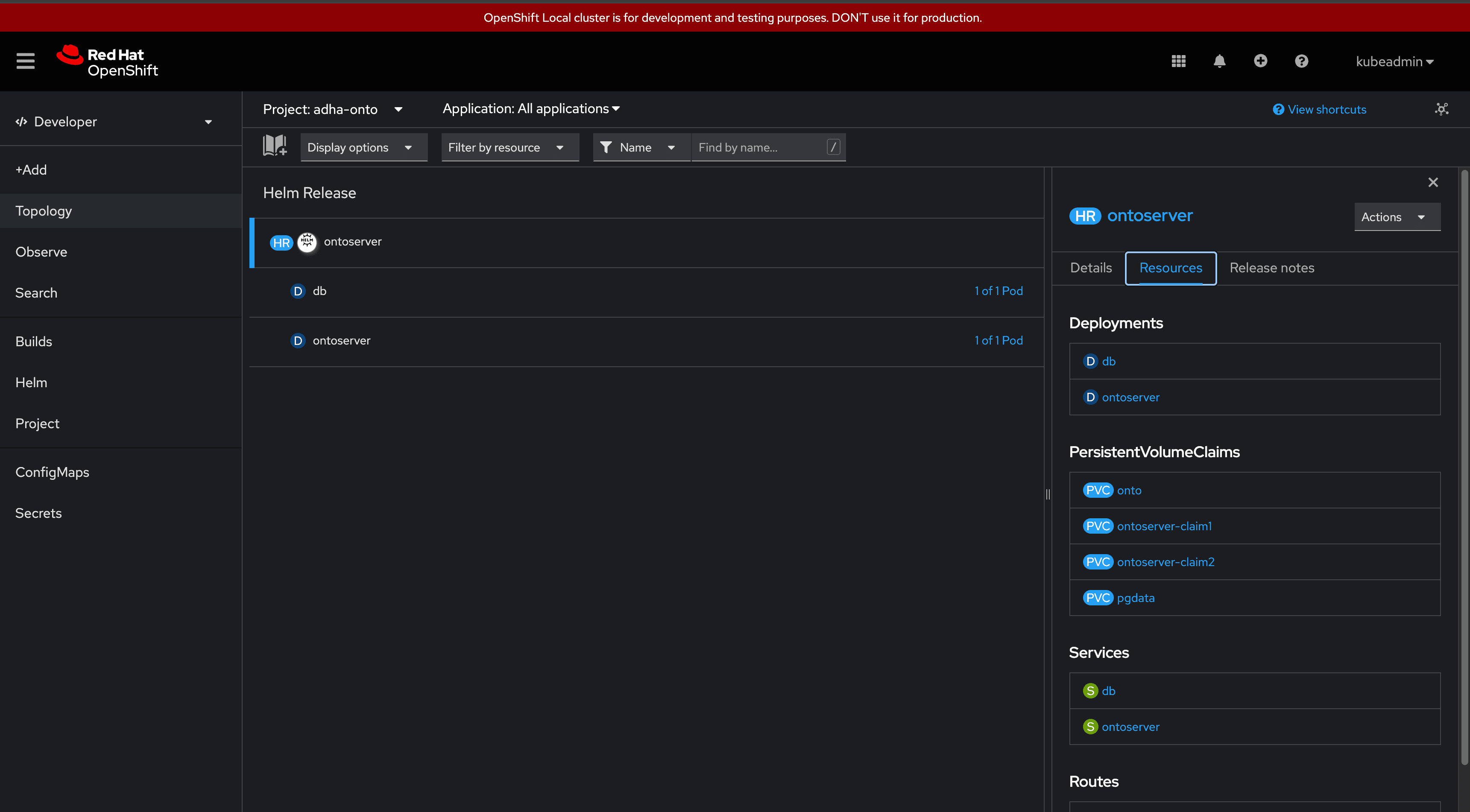Open ontoserver title link in side panel
The width and height of the screenshot is (1470, 812).
click(x=1149, y=216)
